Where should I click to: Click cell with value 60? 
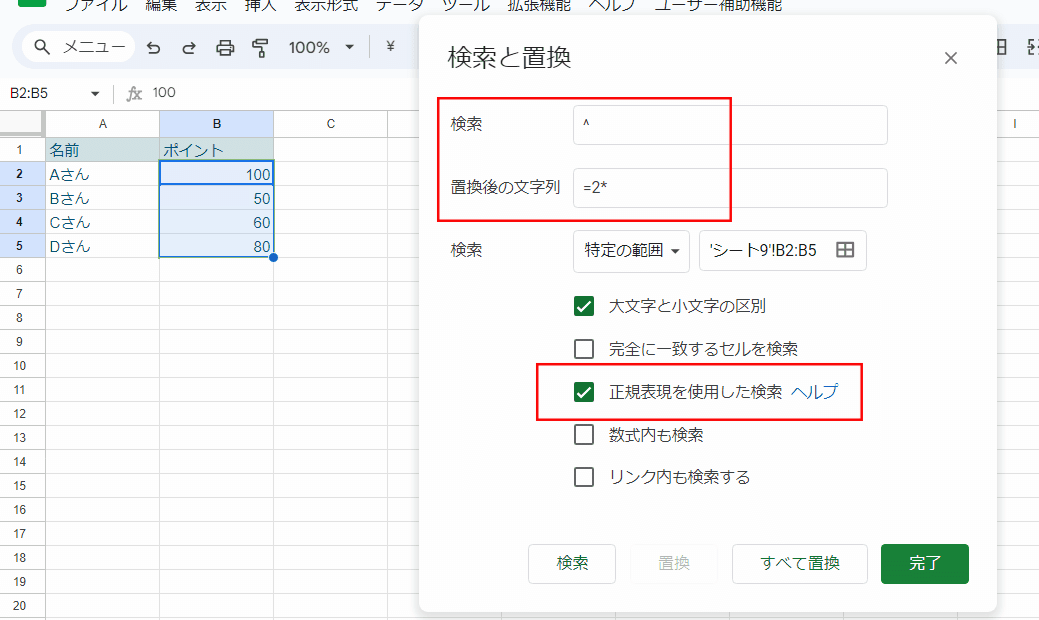[217, 222]
